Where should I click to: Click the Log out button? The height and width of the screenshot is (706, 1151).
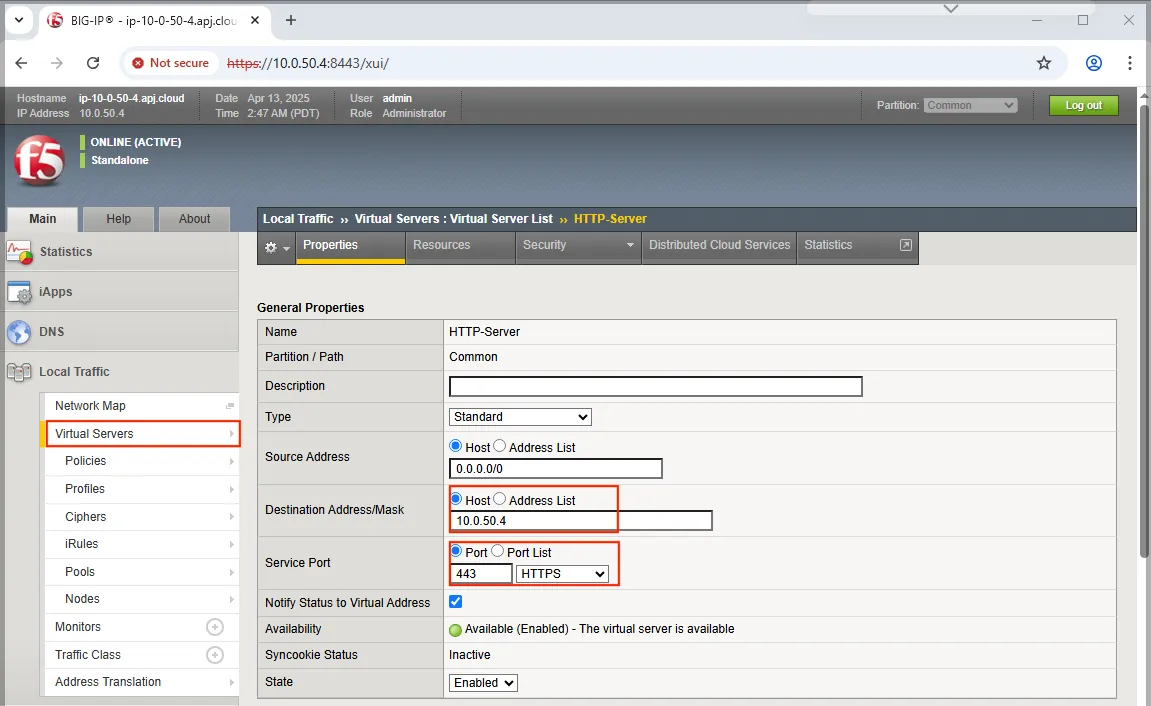tap(1083, 105)
